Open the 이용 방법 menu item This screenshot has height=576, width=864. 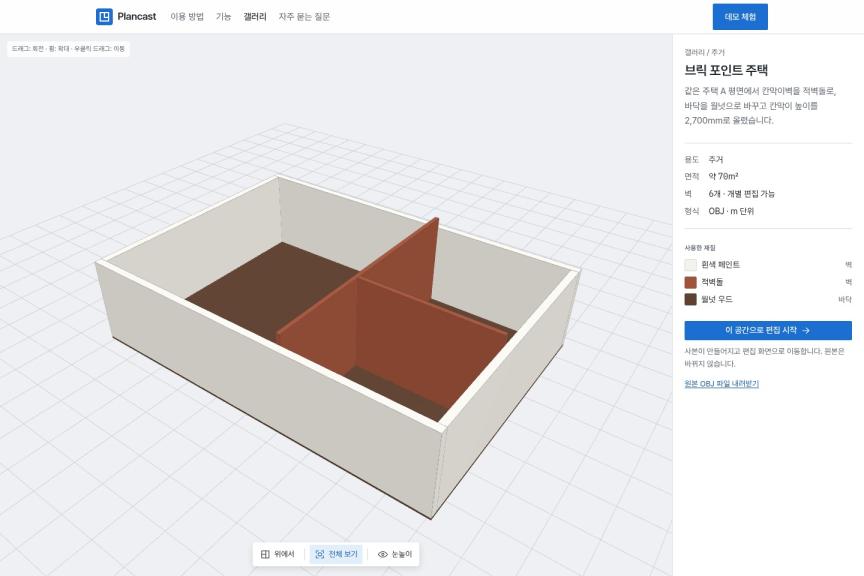point(187,17)
